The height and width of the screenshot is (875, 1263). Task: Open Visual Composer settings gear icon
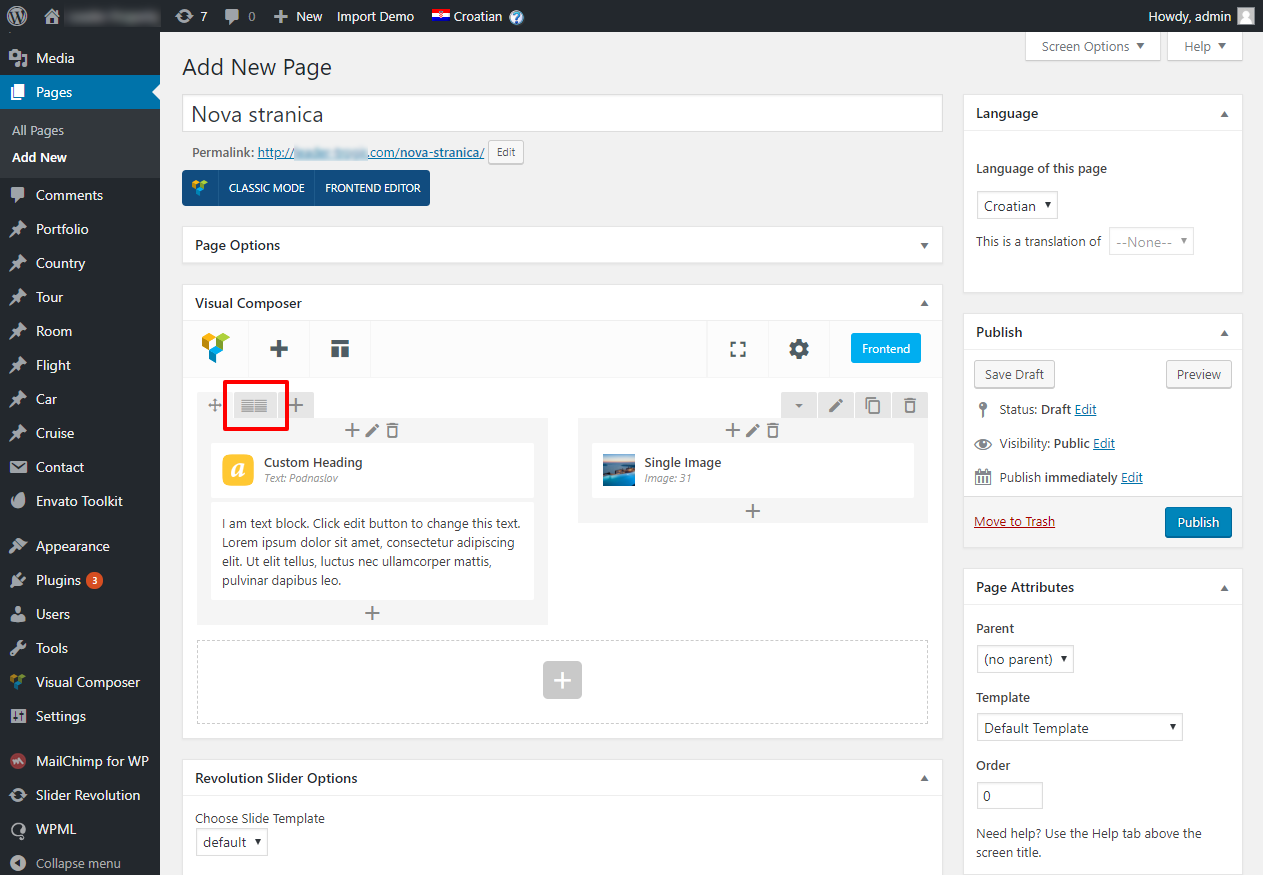[x=798, y=349]
